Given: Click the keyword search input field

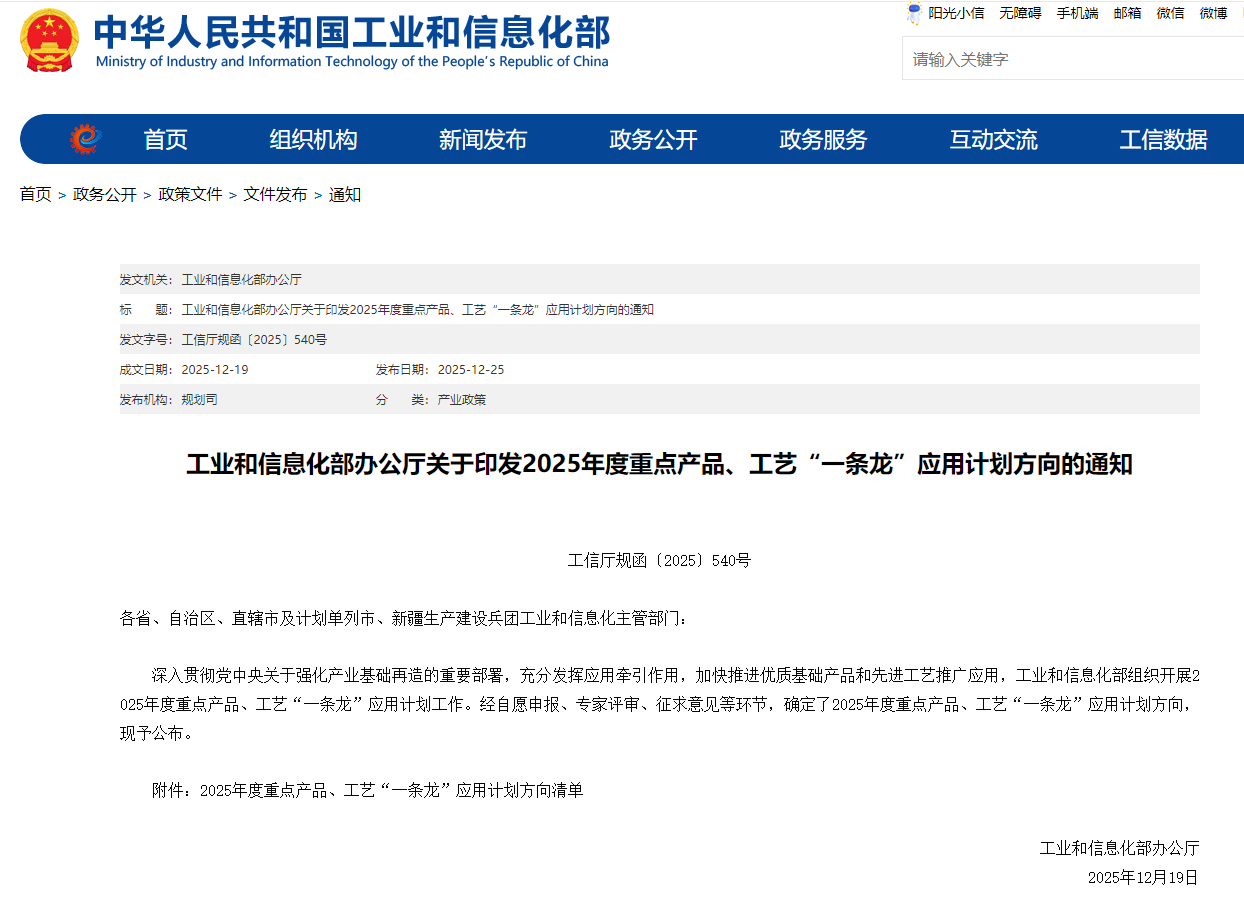Looking at the screenshot, I should click(x=1070, y=59).
